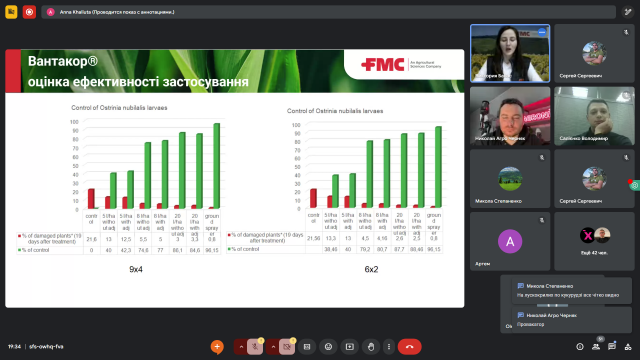Click the speaking woman's video tile

510,53
